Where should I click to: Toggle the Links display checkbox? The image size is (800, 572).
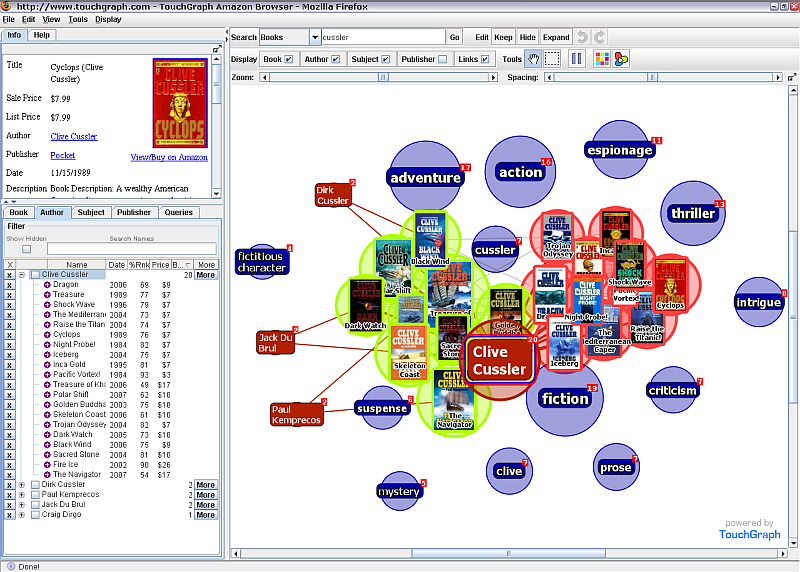pos(485,59)
